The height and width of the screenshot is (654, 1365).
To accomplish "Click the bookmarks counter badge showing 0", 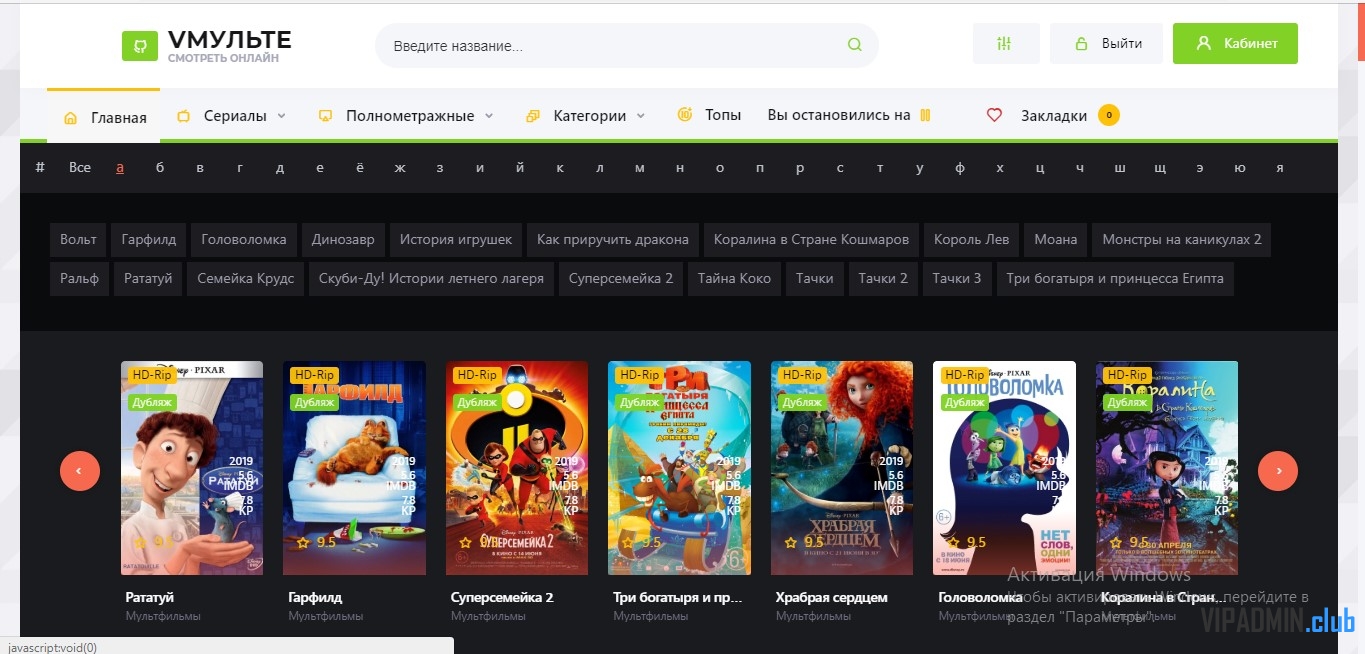I will point(1108,115).
